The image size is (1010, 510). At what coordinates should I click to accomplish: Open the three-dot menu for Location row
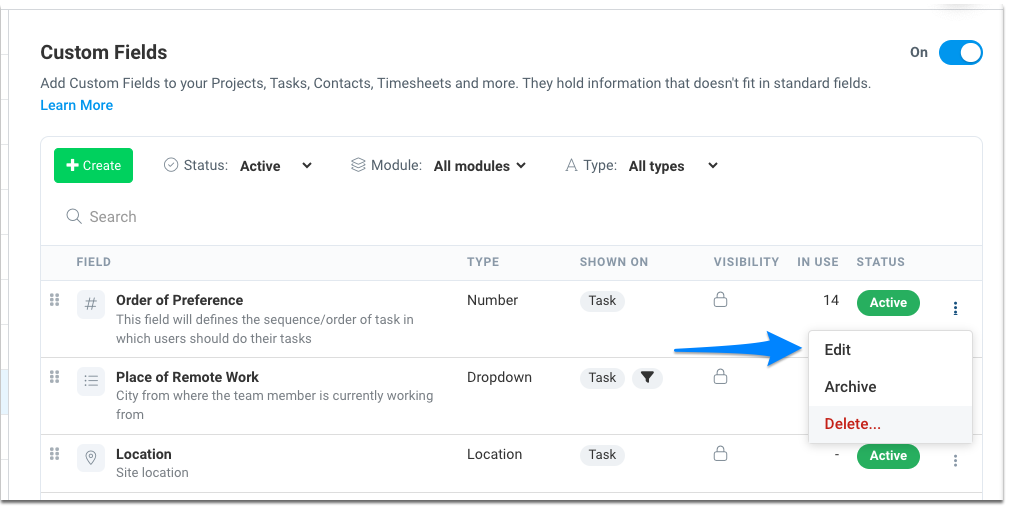955,461
